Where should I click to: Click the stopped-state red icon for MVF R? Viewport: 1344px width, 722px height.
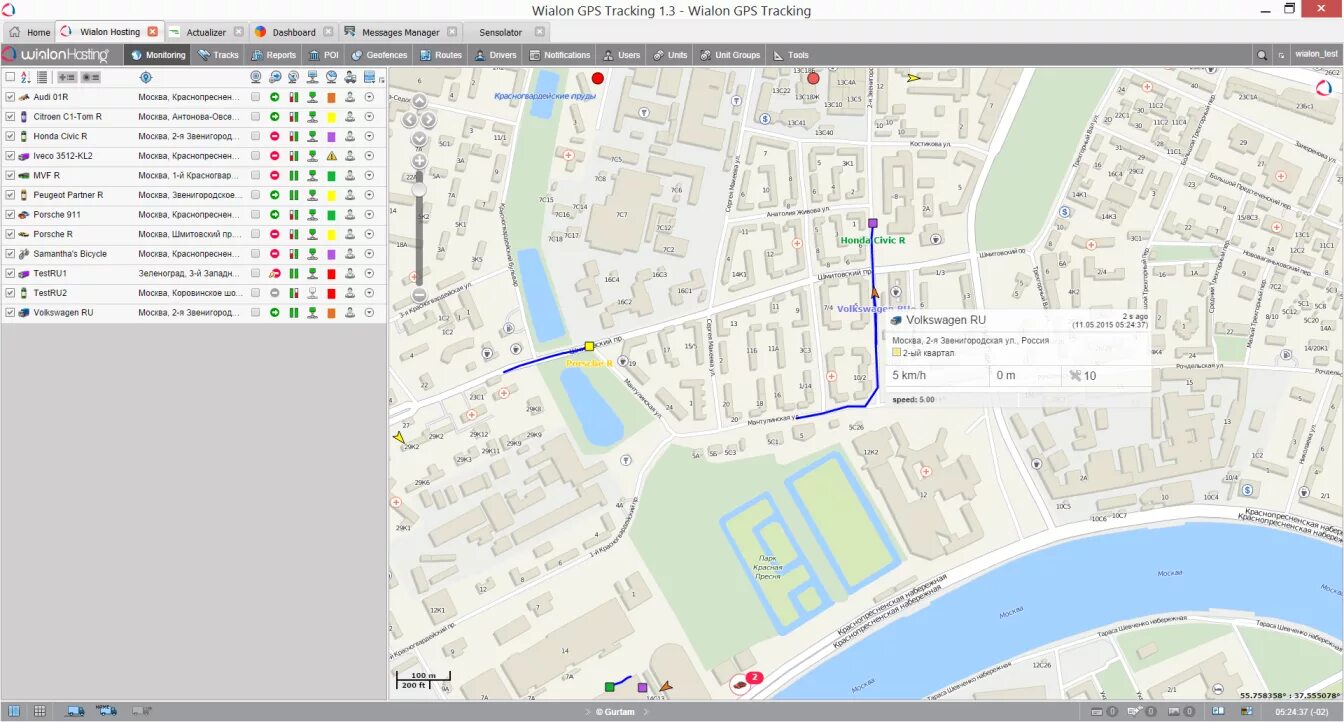pyautogui.click(x=274, y=176)
